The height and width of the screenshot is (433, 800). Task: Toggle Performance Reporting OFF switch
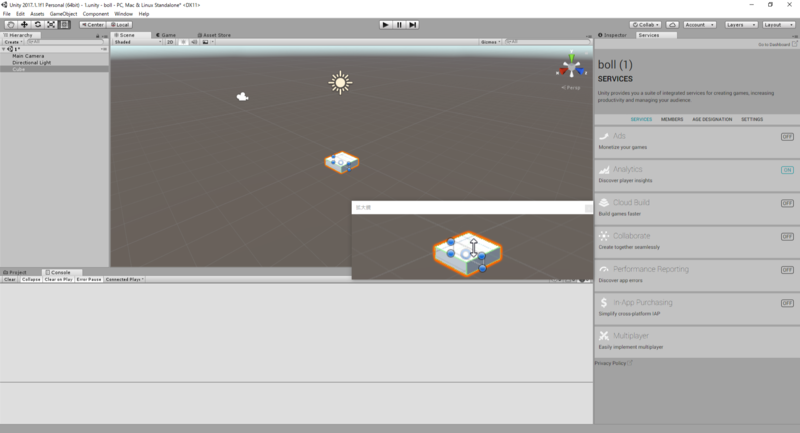[787, 270]
